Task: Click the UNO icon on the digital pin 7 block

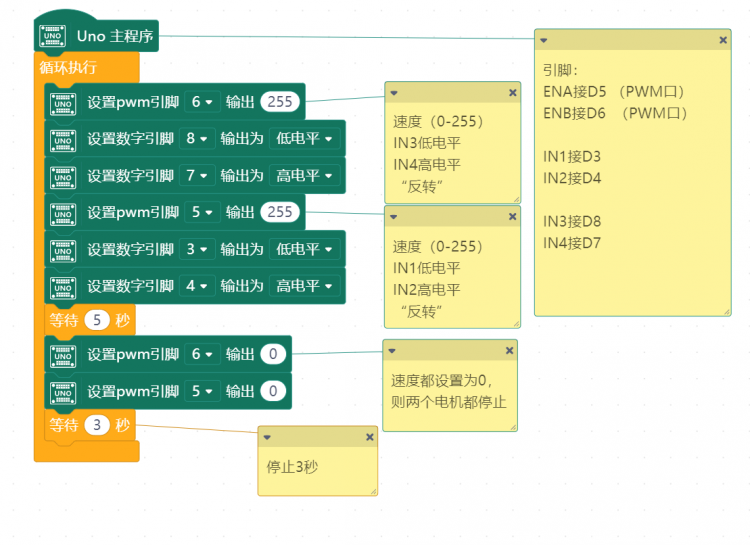Action: point(63,178)
